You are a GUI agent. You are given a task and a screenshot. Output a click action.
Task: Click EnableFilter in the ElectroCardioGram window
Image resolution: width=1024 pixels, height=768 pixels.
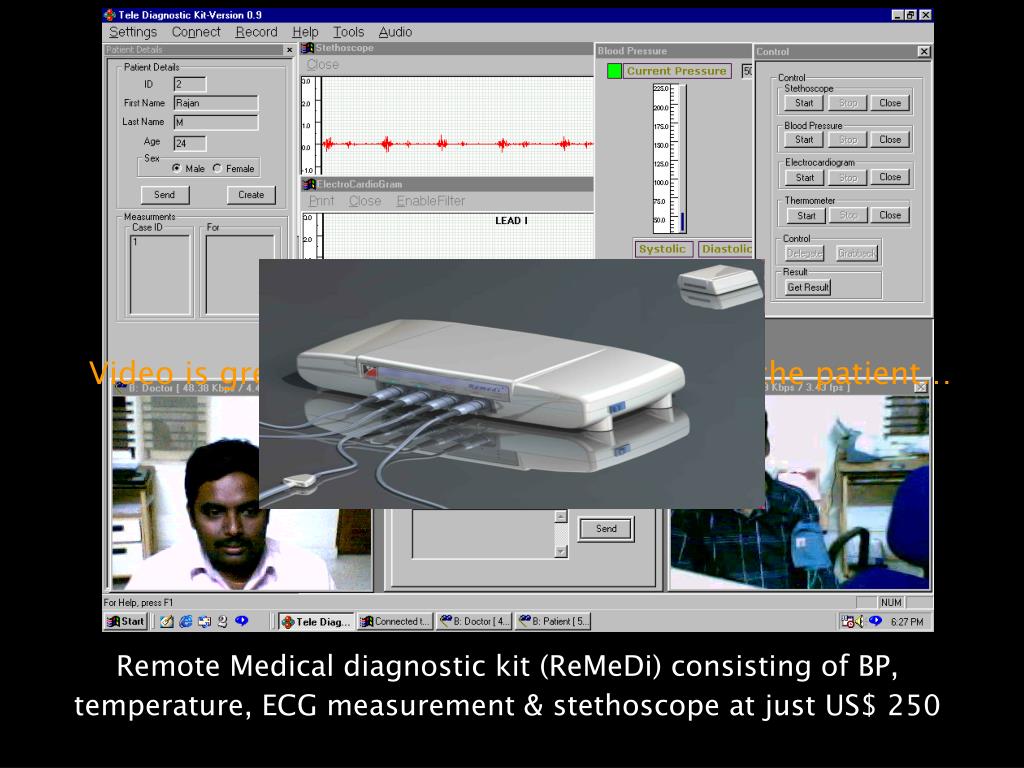pyautogui.click(x=431, y=201)
